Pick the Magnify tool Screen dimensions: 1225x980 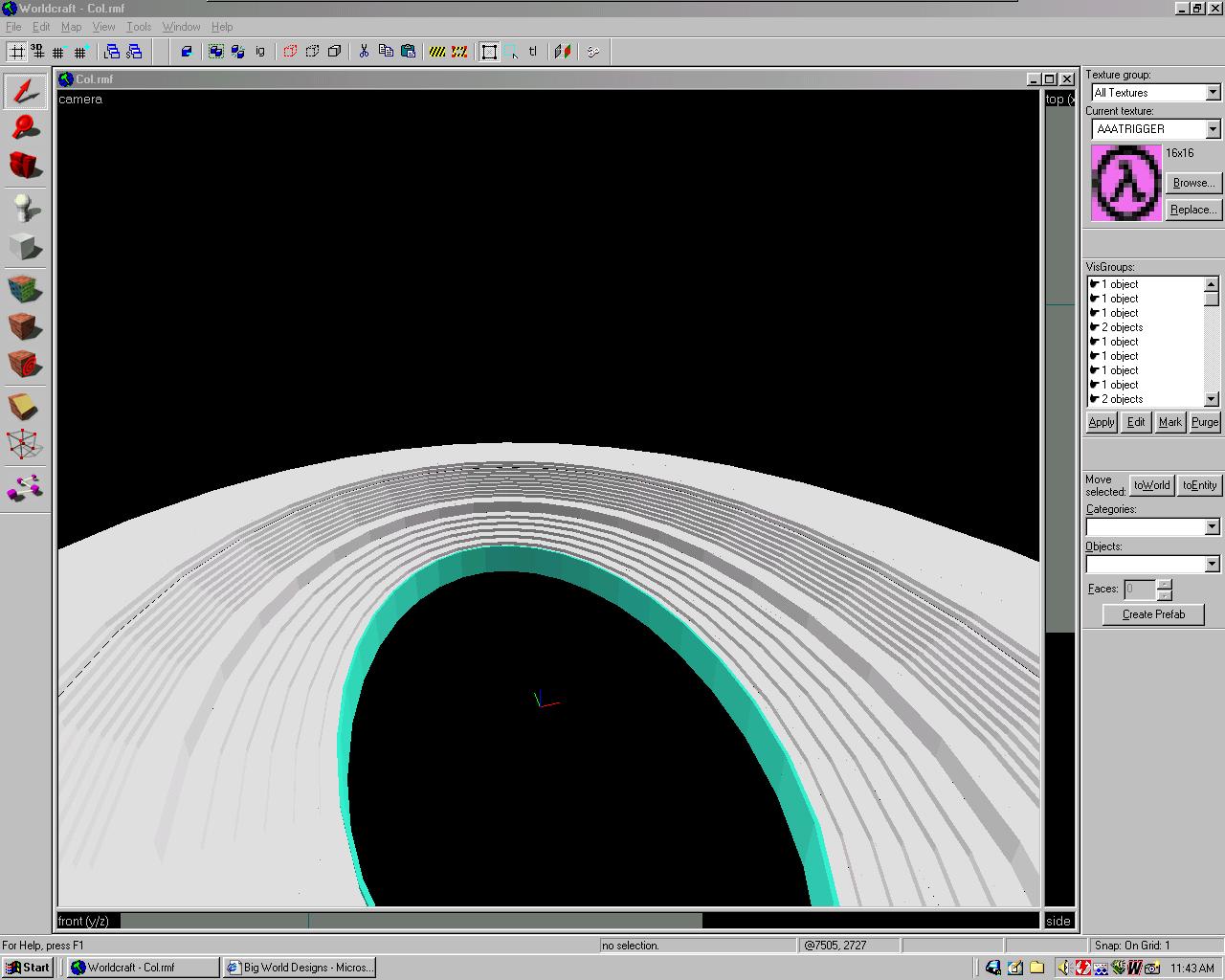pyautogui.click(x=25, y=127)
